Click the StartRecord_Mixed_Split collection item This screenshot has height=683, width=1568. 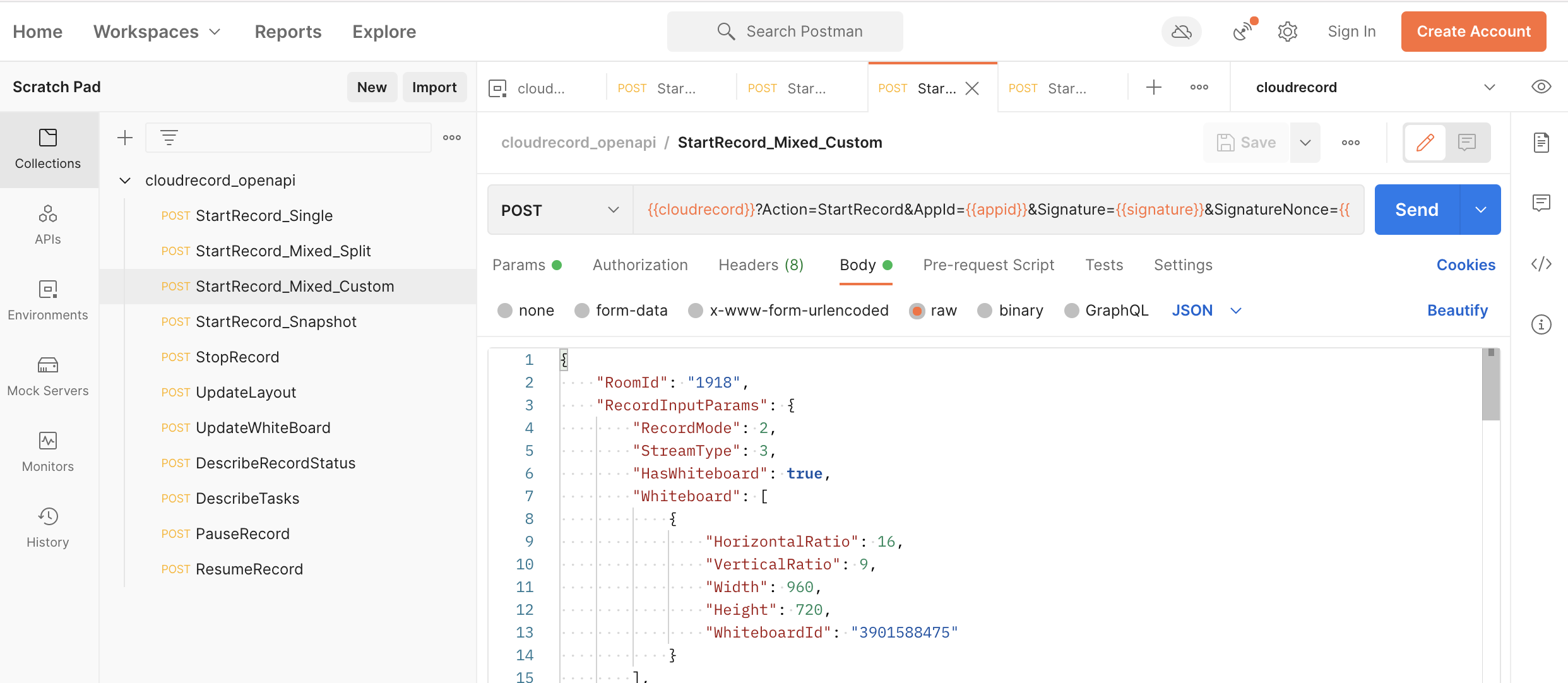click(x=283, y=251)
